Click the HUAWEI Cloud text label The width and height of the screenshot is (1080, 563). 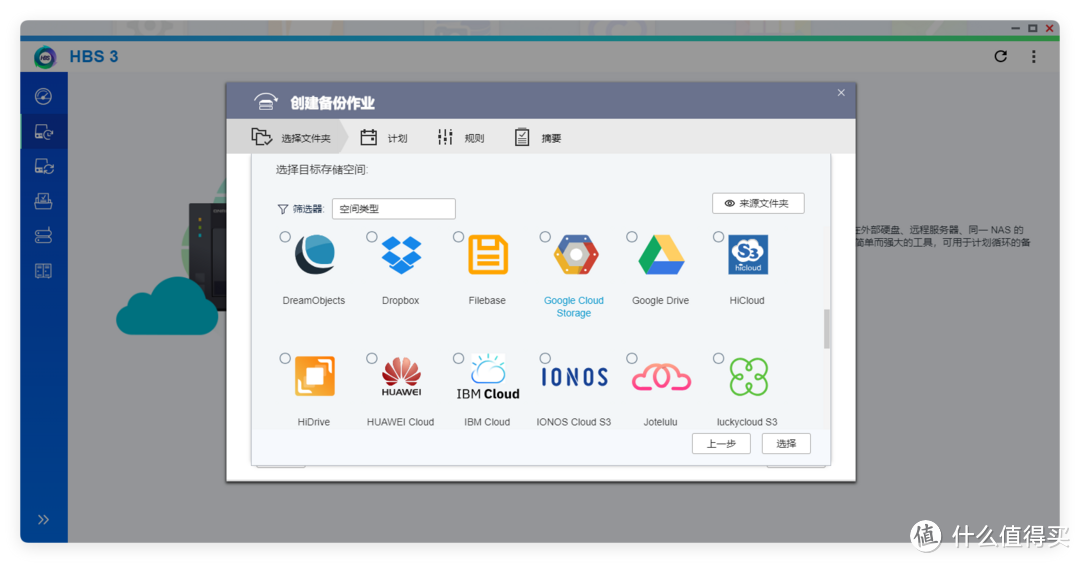[400, 422]
